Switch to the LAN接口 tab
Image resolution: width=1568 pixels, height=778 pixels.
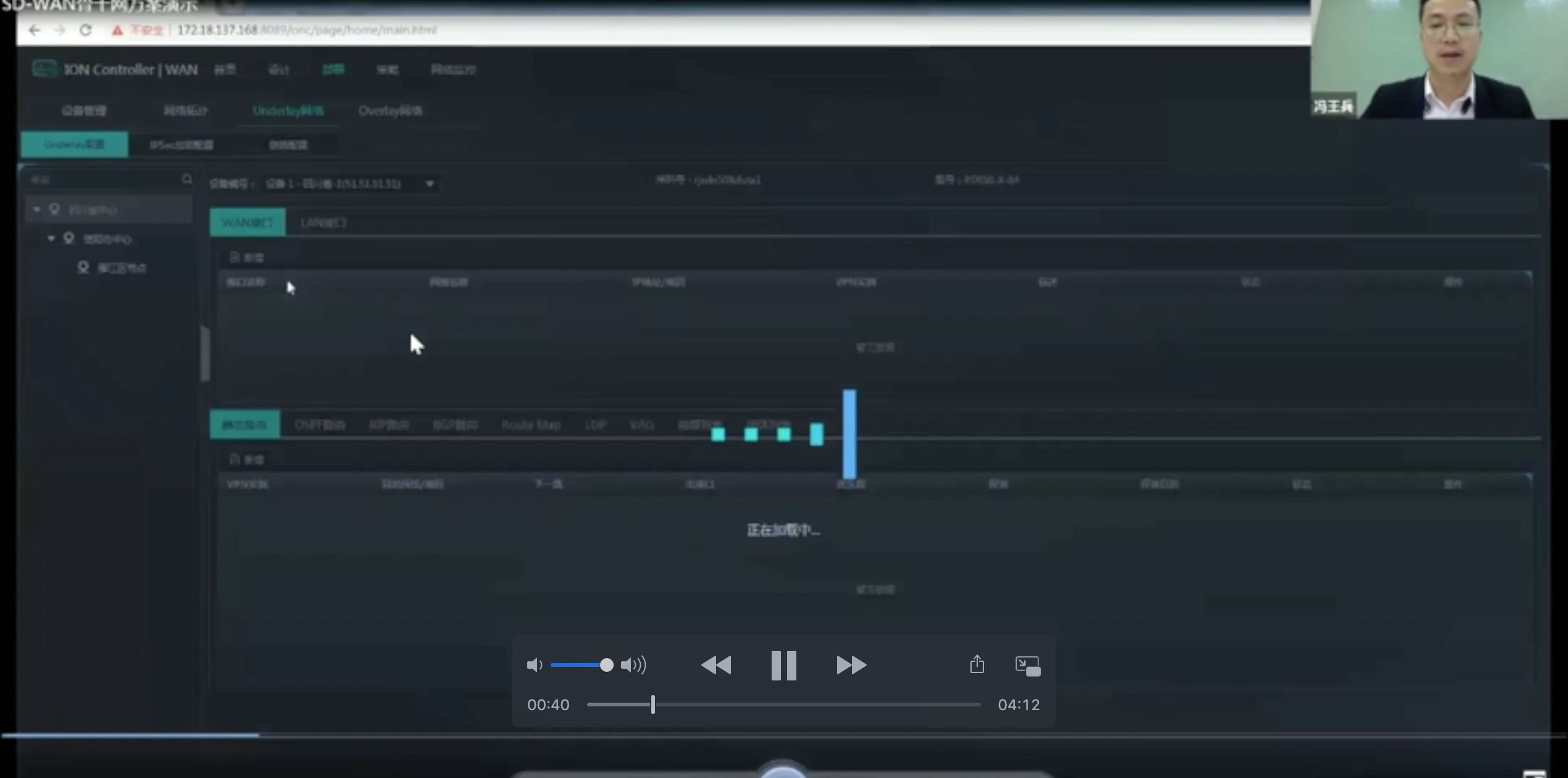323,222
